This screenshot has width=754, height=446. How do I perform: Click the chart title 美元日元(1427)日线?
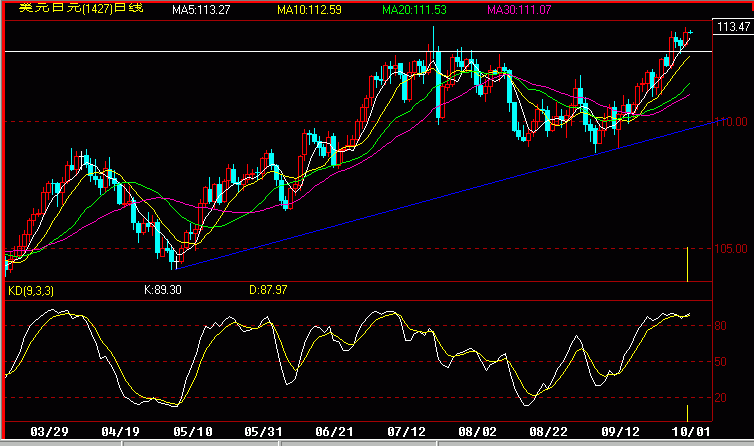click(x=81, y=8)
